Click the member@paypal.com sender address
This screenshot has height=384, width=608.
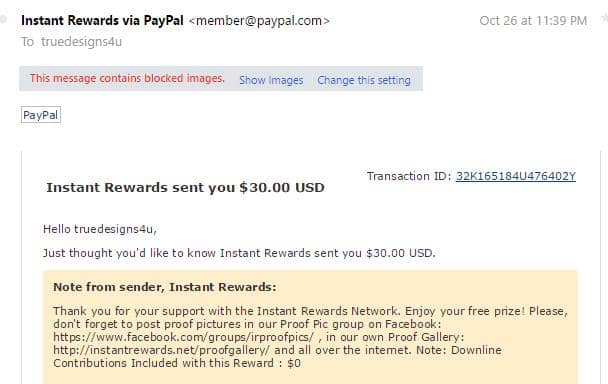tap(259, 21)
